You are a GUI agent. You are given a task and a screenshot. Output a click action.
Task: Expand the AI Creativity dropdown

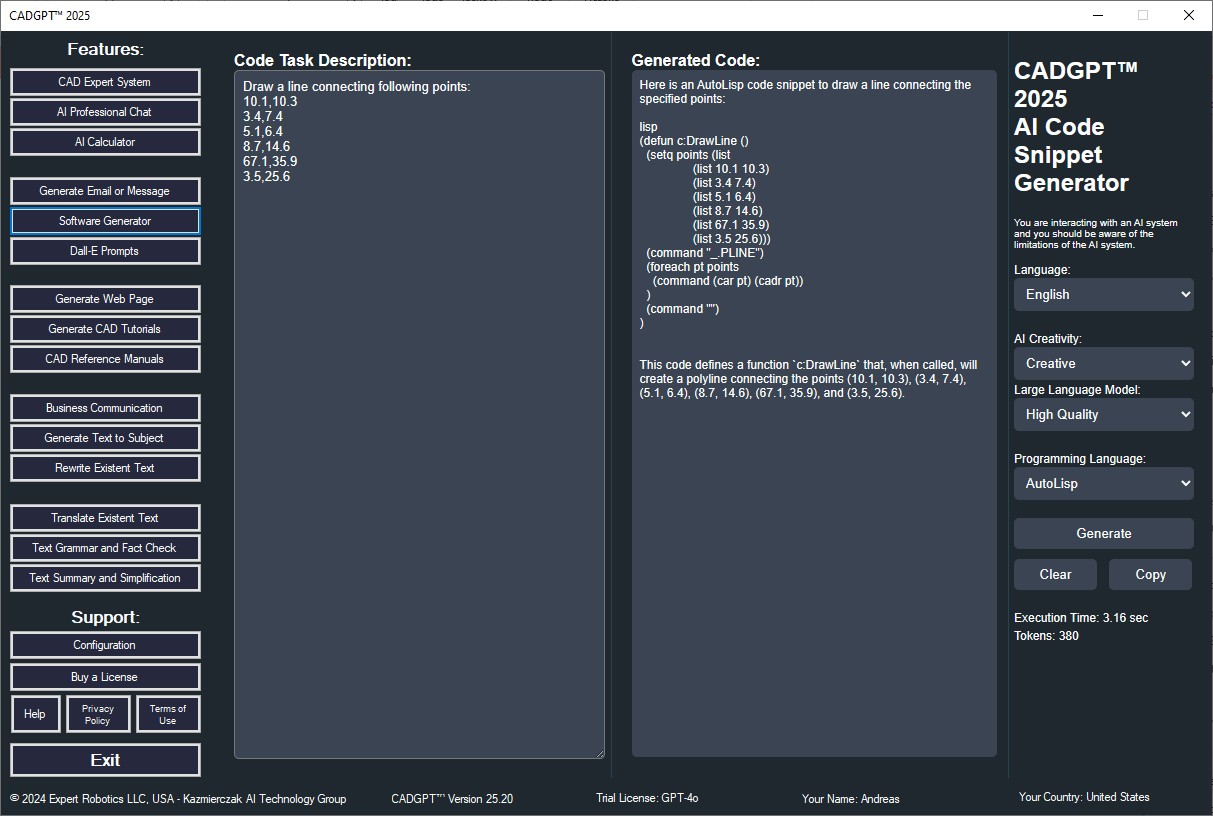pos(1104,364)
